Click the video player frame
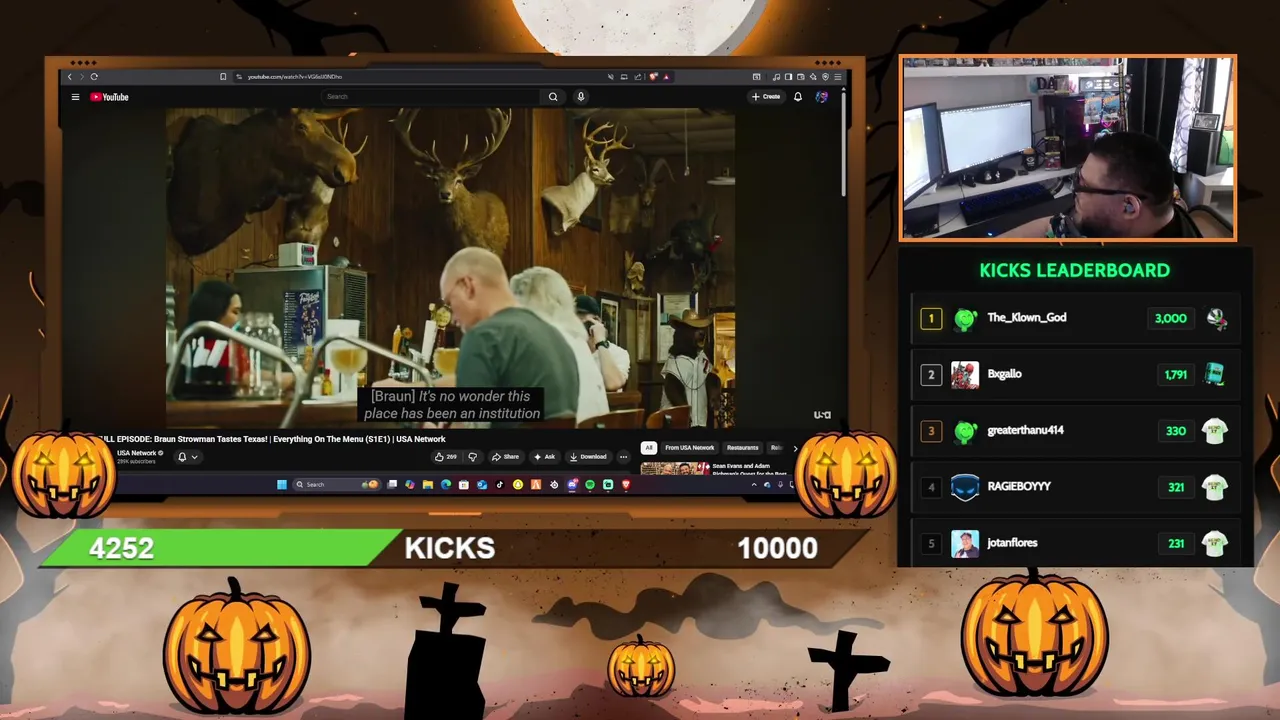1280x720 pixels. pyautogui.click(x=450, y=268)
